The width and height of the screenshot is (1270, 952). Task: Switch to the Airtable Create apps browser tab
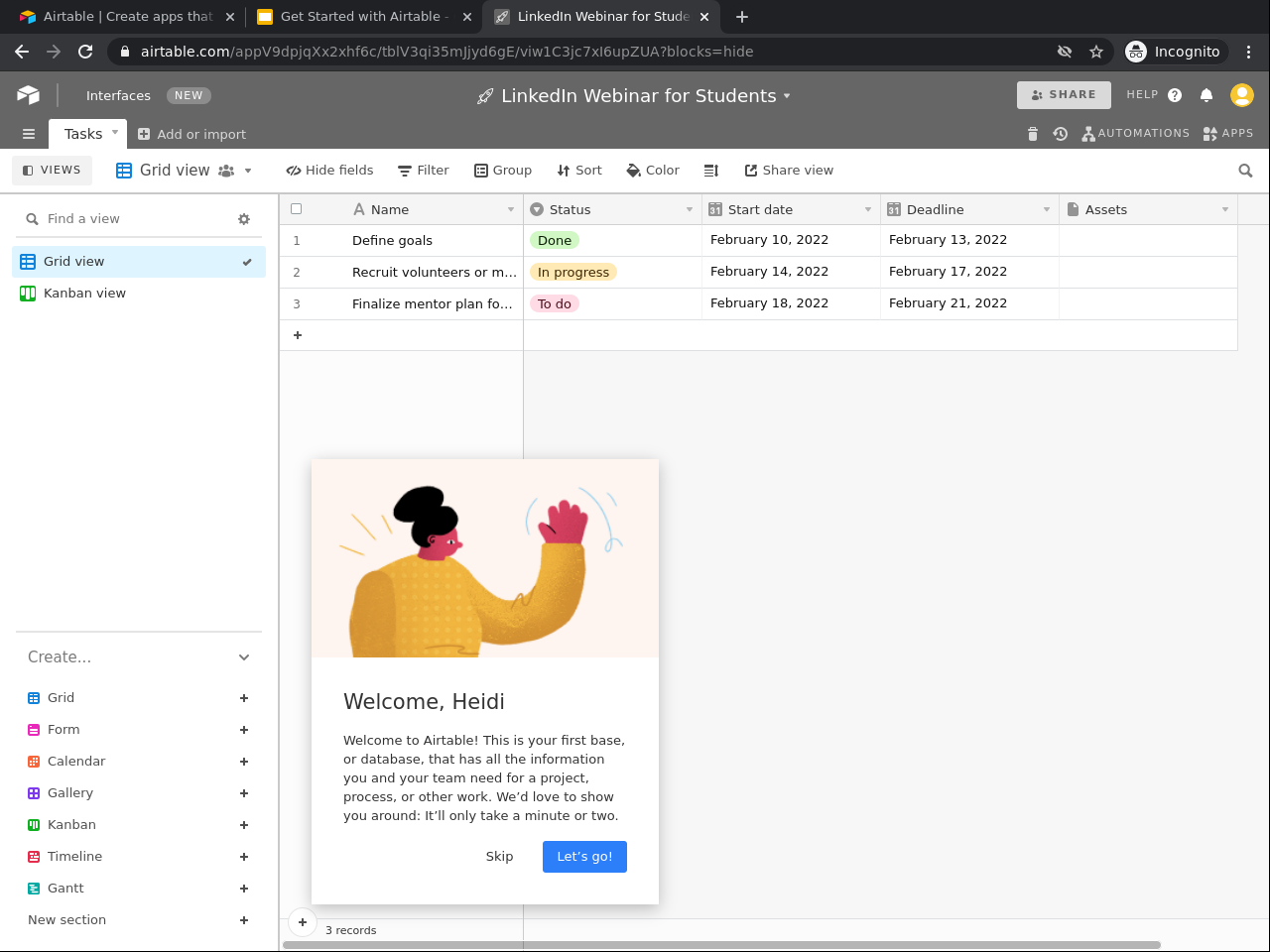pyautogui.click(x=128, y=17)
